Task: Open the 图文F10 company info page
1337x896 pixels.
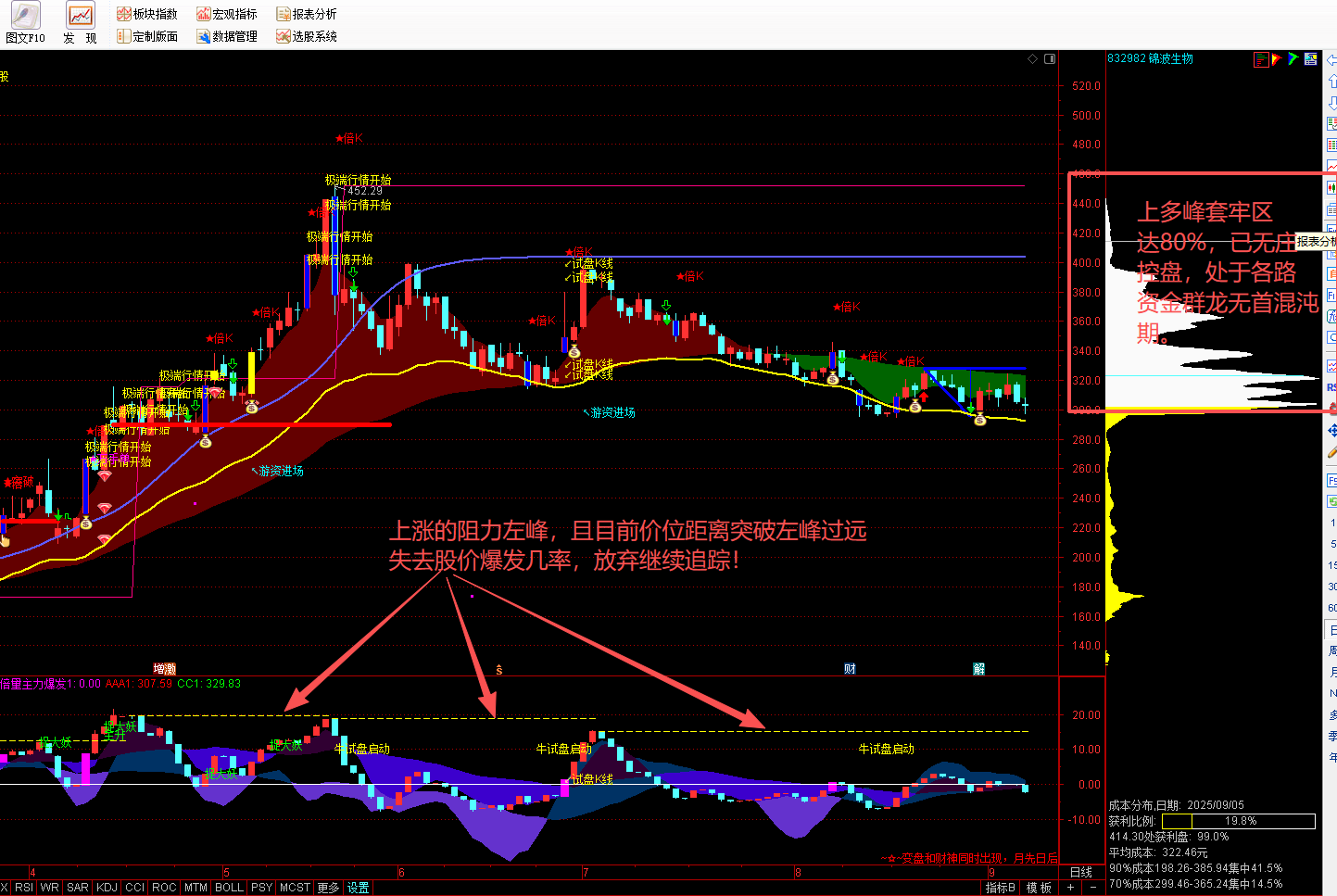Action: pos(25,24)
